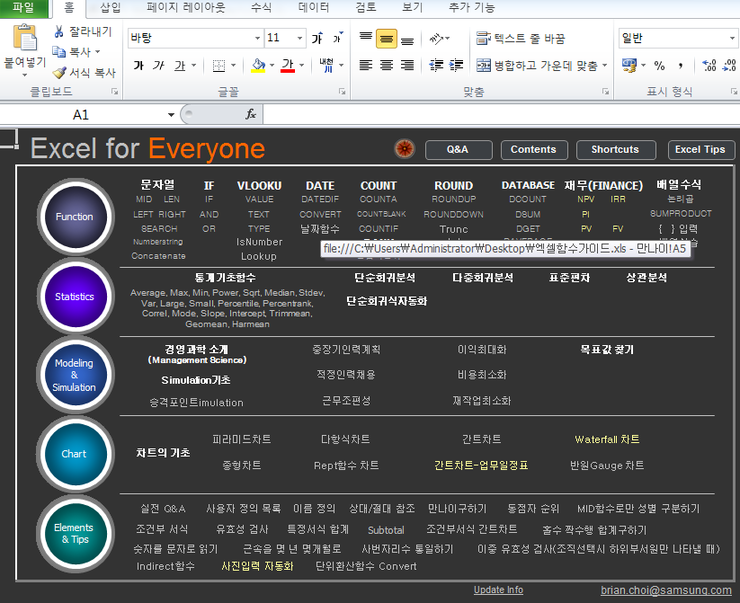740x603 pixels.
Task: Expand the borders dropdown arrow
Action: click(x=233, y=65)
